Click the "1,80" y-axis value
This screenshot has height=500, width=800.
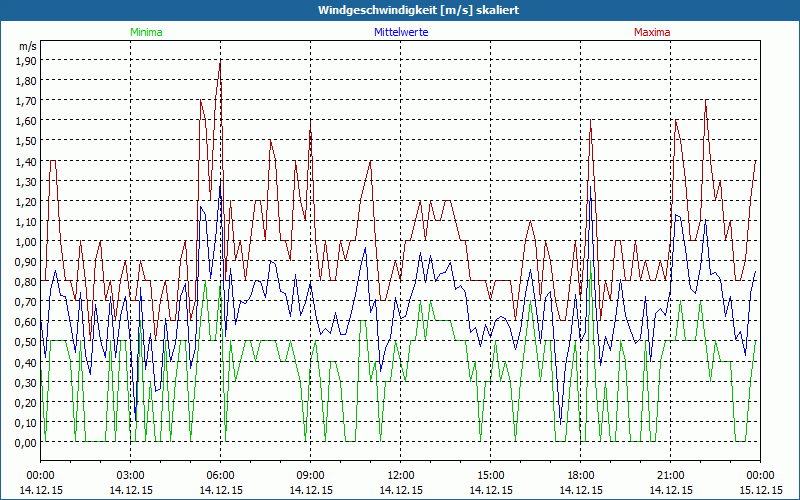pos(26,81)
